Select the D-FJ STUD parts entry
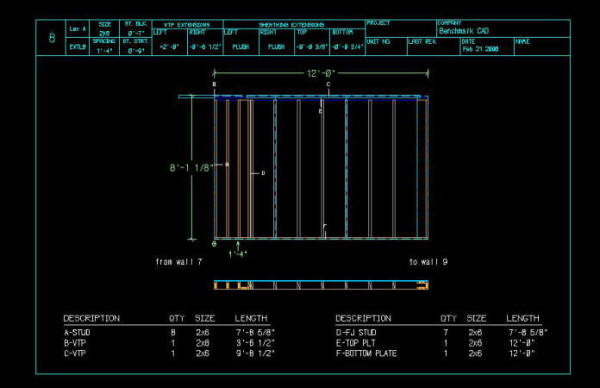 point(441,333)
